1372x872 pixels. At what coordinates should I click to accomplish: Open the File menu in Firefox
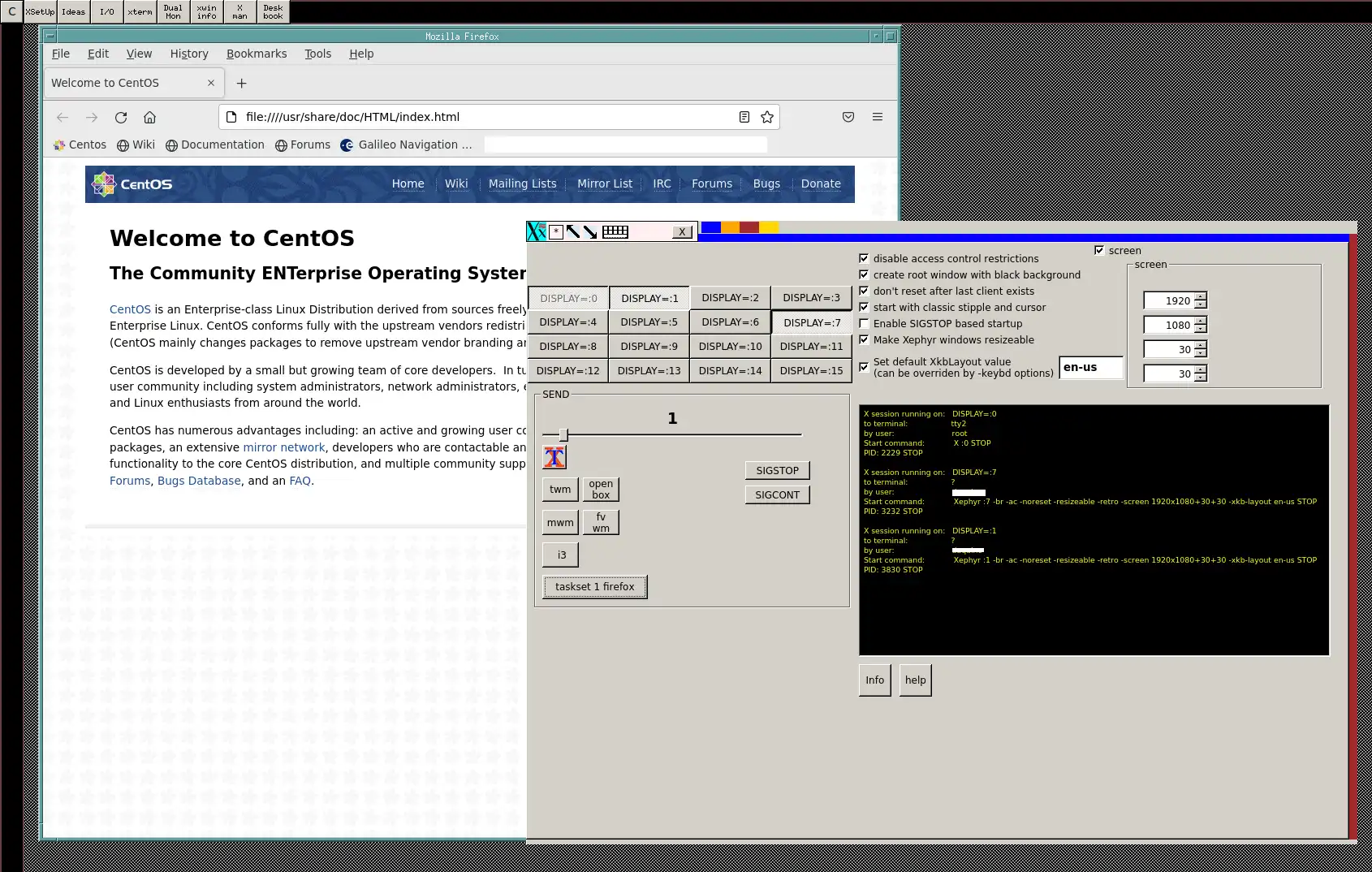[61, 54]
